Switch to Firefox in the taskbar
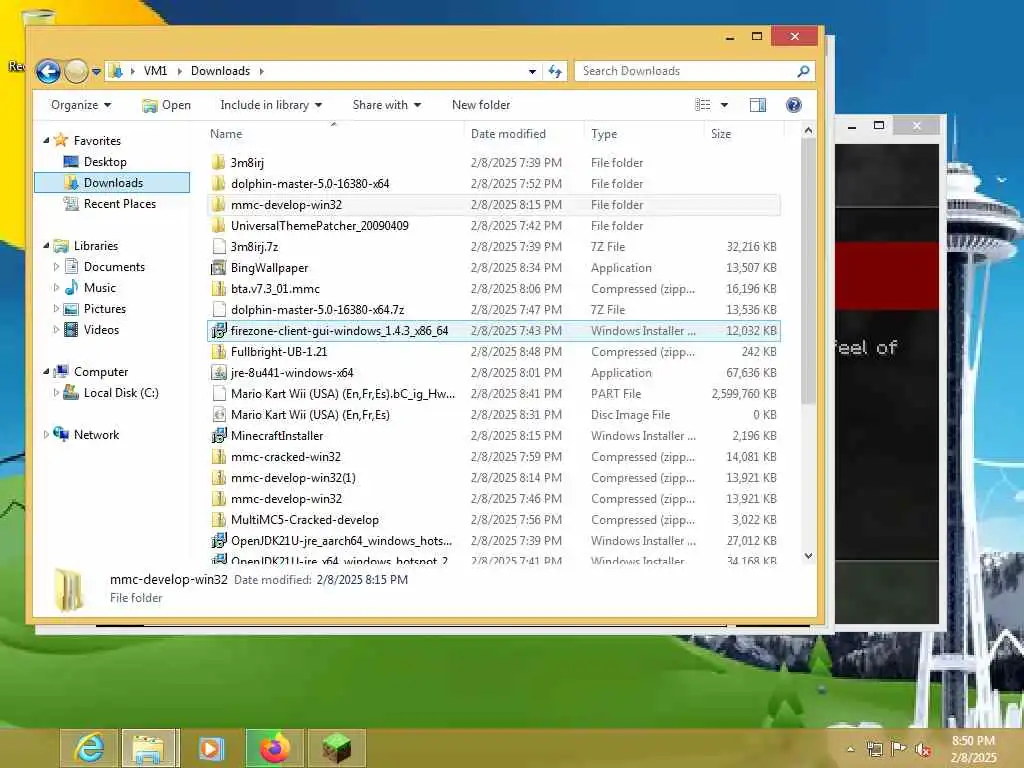This screenshot has width=1024, height=768. (275, 748)
